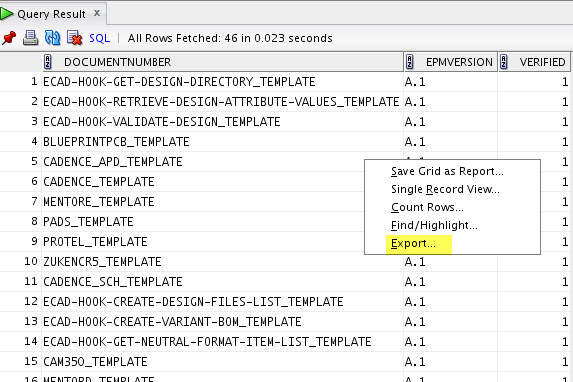Select the ZUKENCR5_TEMPLATE cell
This screenshot has width=573, height=382.
coord(223,262)
